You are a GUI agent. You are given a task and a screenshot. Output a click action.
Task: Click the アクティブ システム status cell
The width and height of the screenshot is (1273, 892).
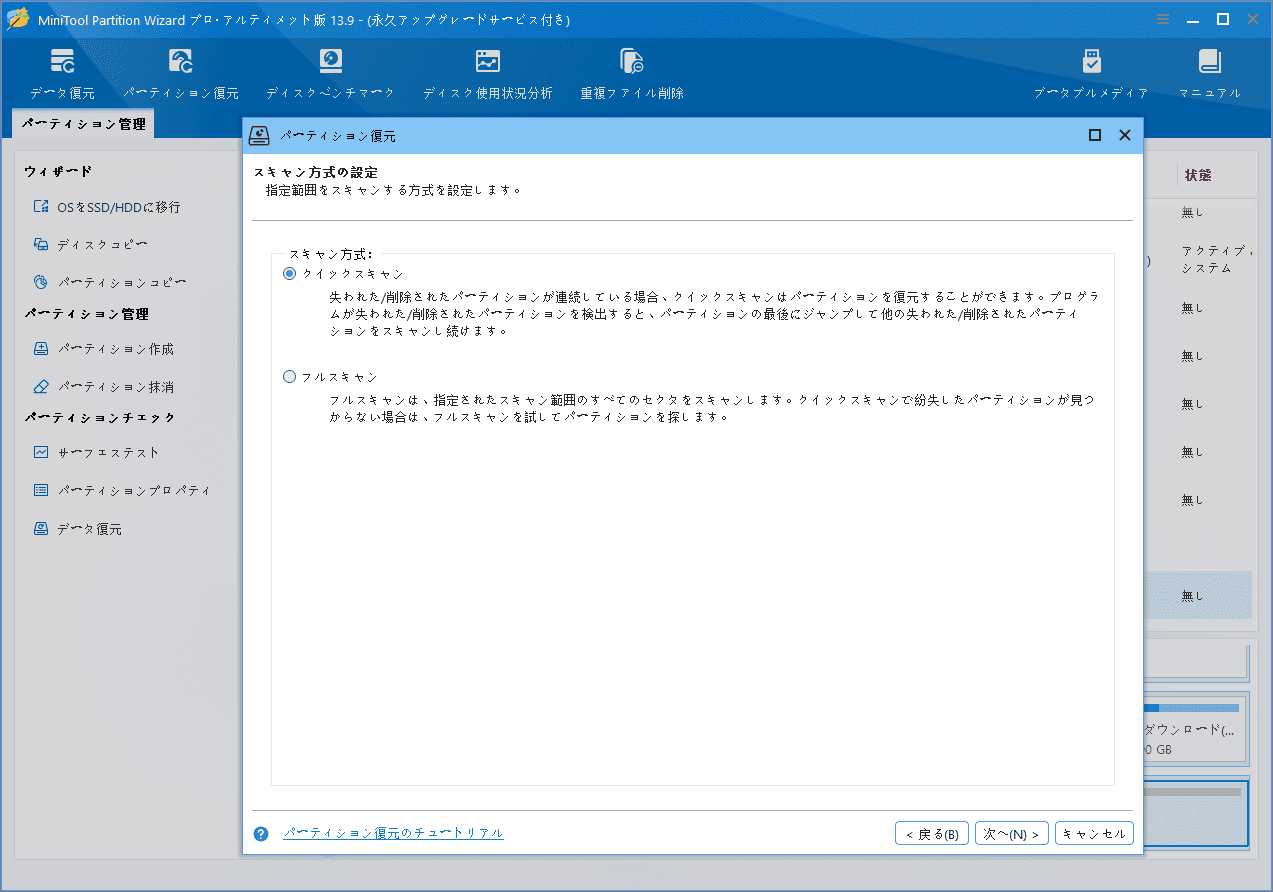[1214, 260]
